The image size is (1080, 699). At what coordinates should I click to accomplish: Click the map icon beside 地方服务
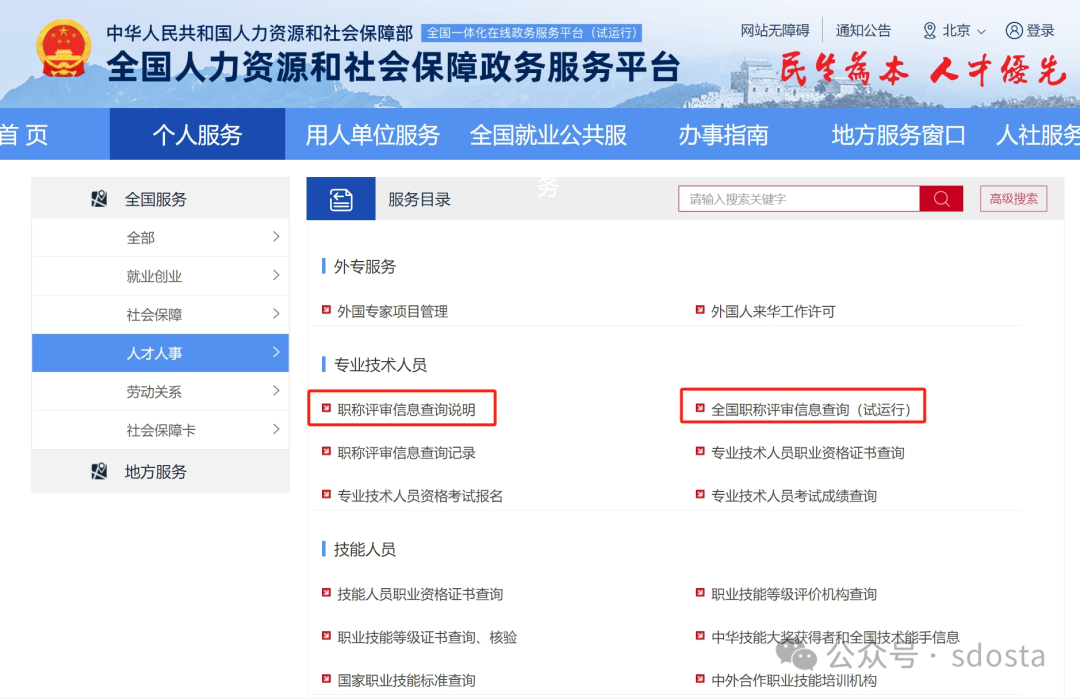coord(99,472)
